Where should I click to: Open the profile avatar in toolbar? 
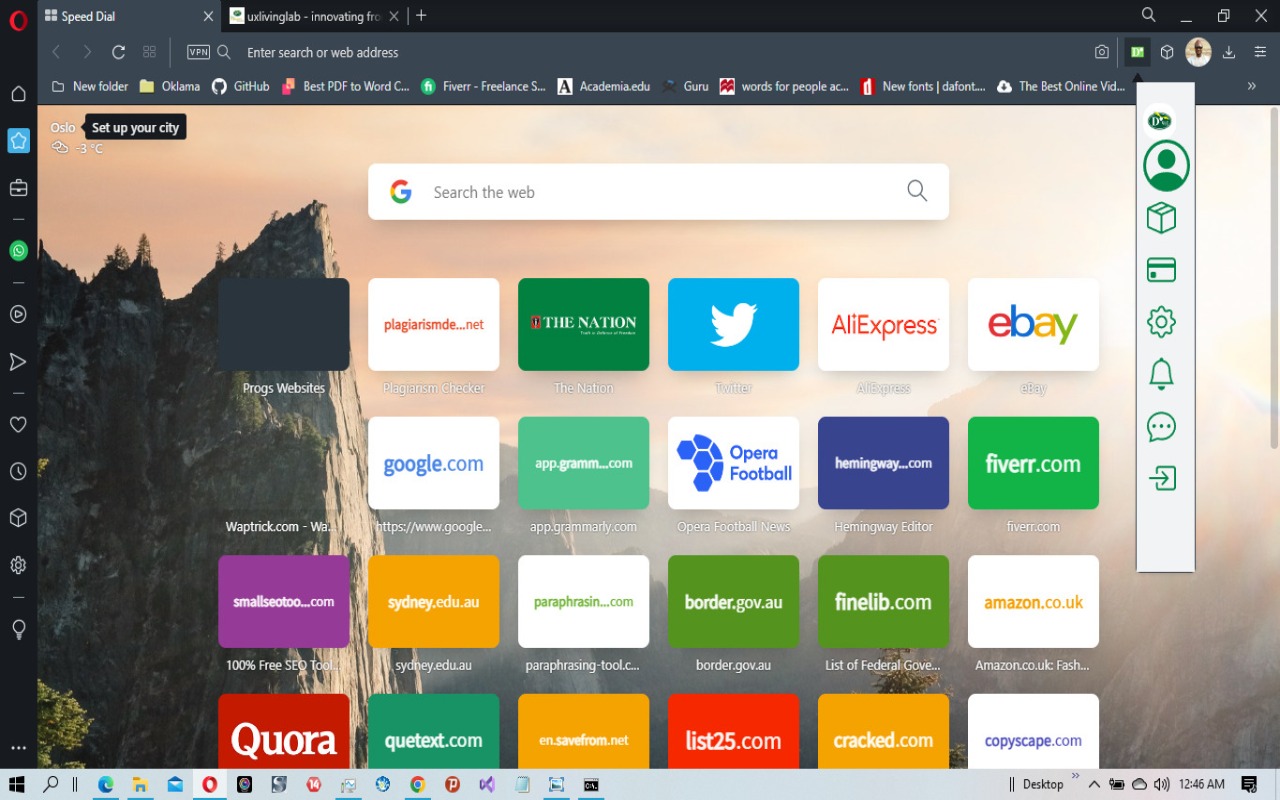(1198, 52)
